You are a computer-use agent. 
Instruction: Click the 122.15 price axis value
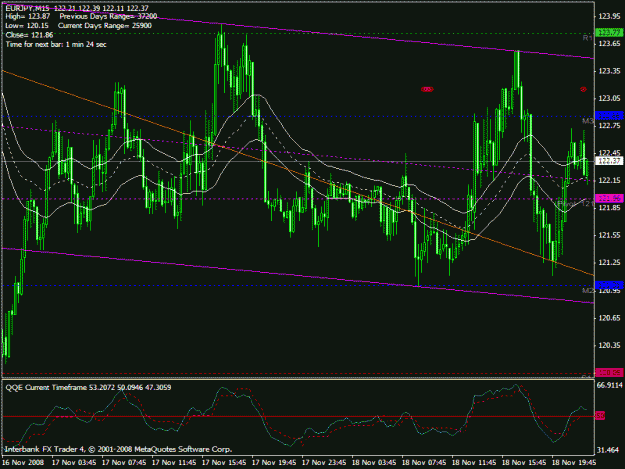point(609,181)
